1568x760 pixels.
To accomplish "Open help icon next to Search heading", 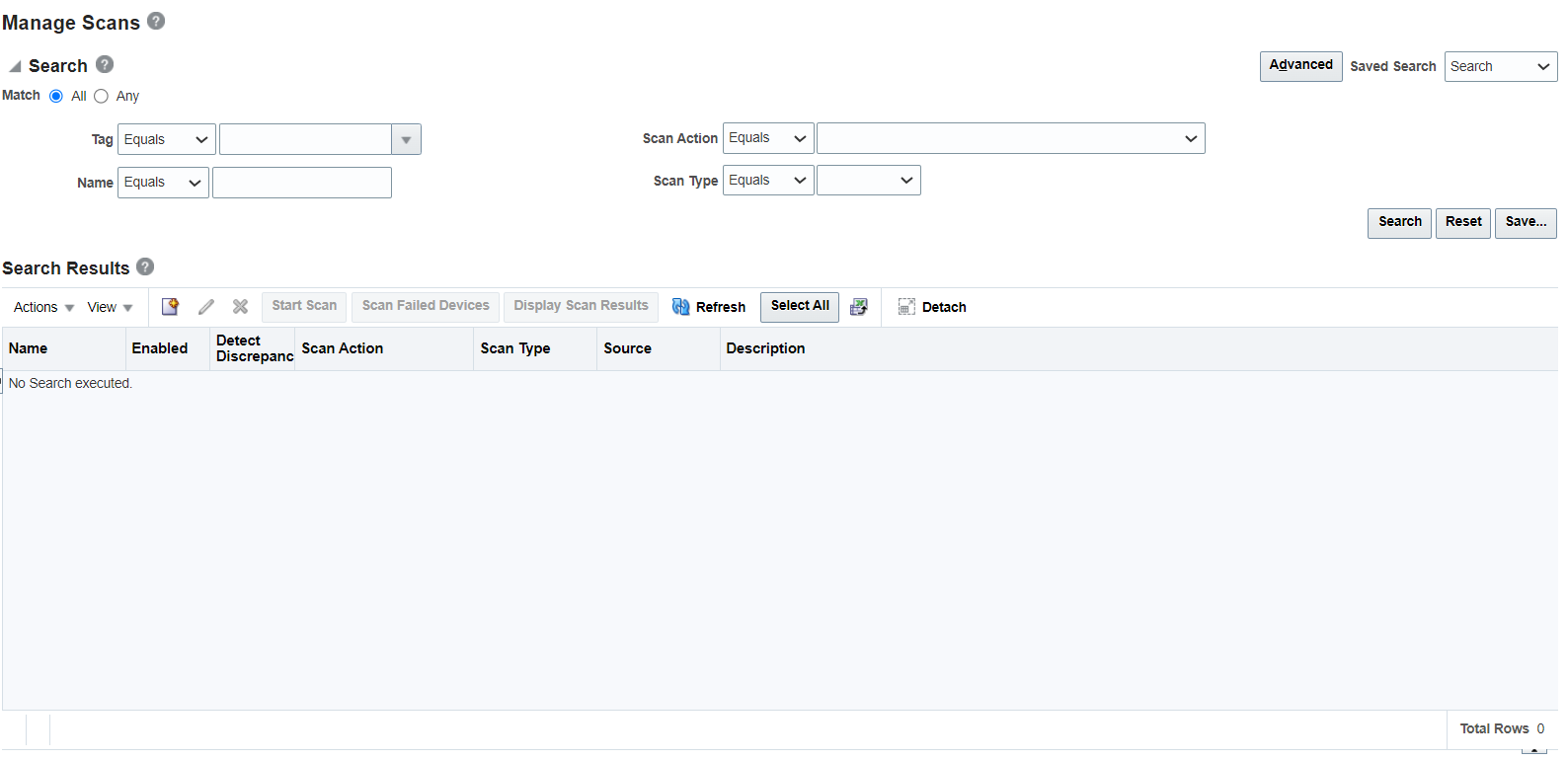I will click(105, 64).
